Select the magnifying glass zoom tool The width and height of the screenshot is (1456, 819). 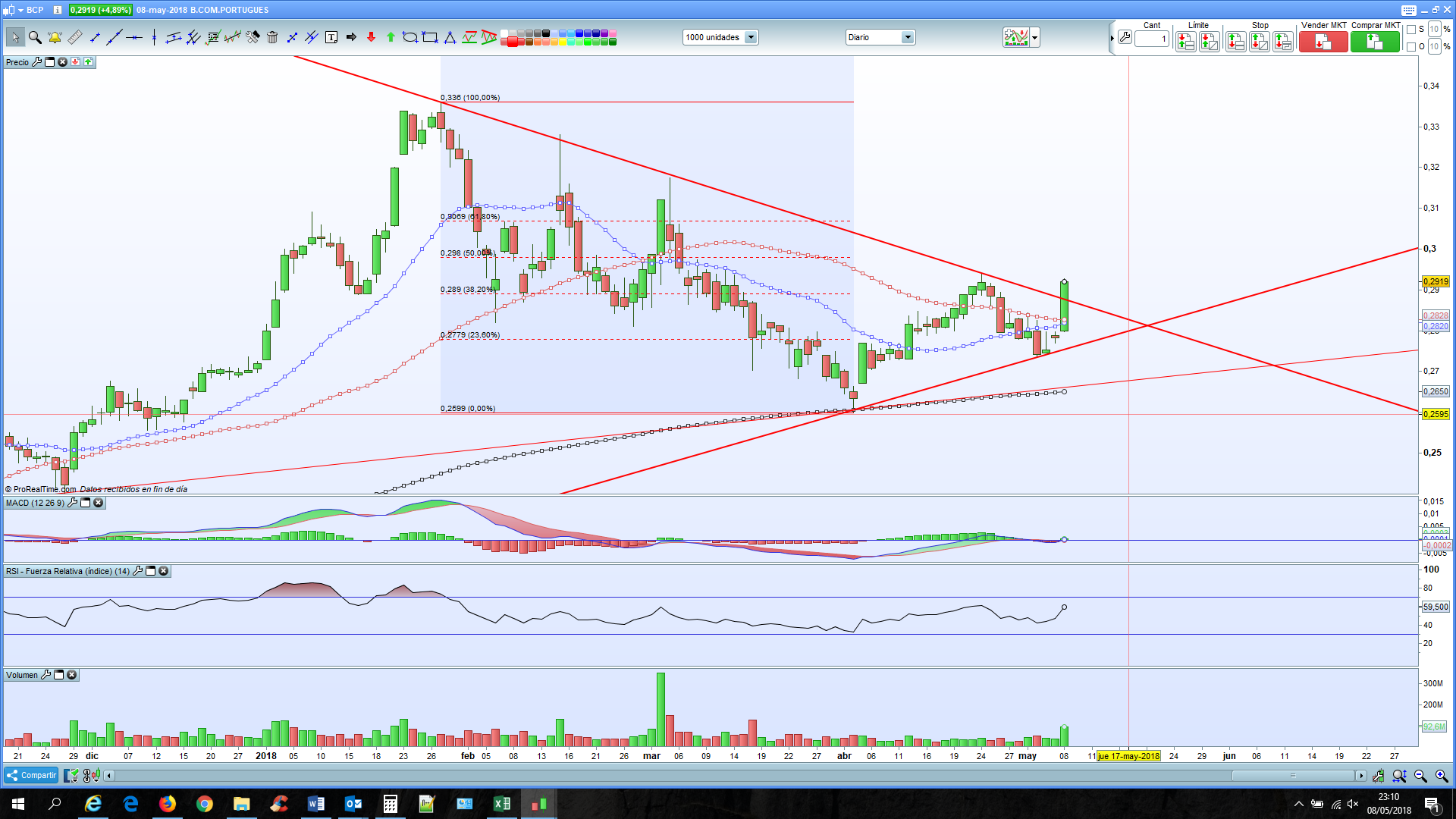pos(35,37)
